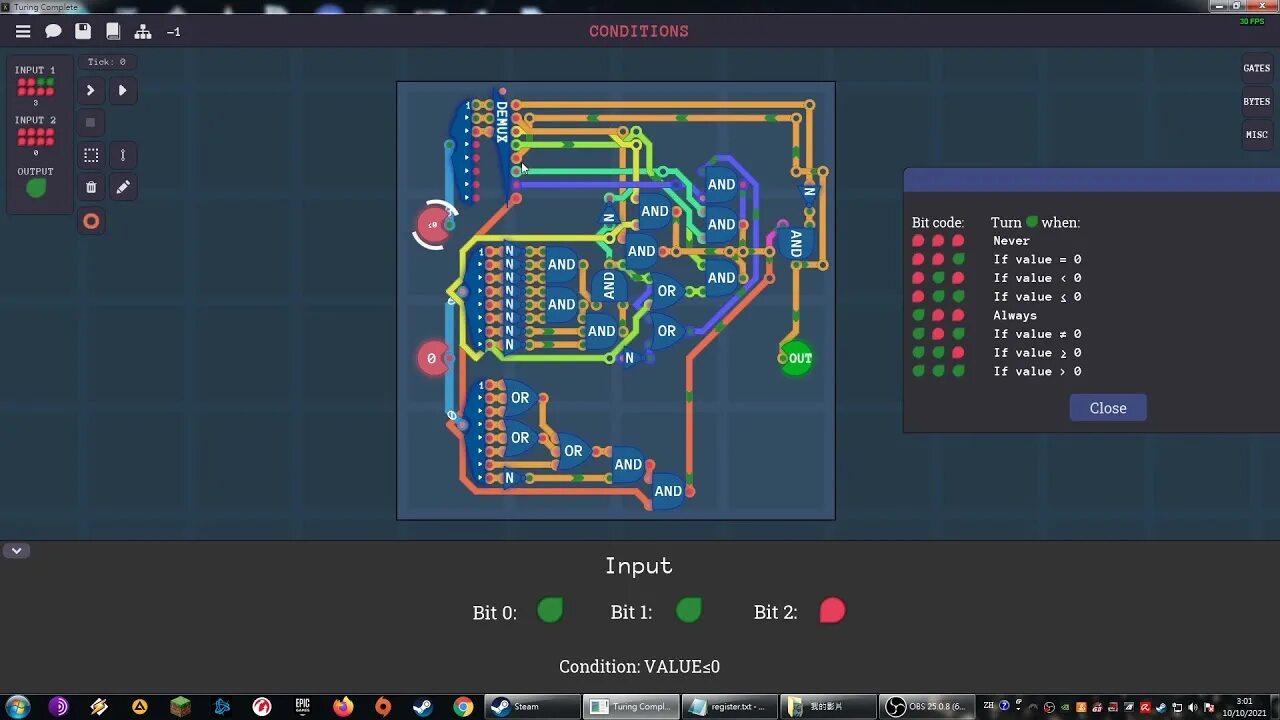
Task: Click the Minecraft grass block taskbar icon
Action: coord(180,707)
